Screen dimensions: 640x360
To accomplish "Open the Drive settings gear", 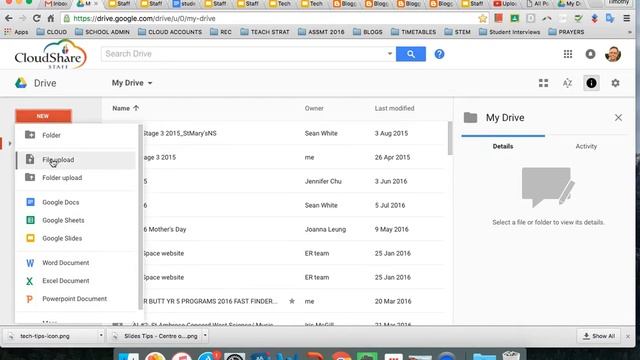I will (x=615, y=83).
